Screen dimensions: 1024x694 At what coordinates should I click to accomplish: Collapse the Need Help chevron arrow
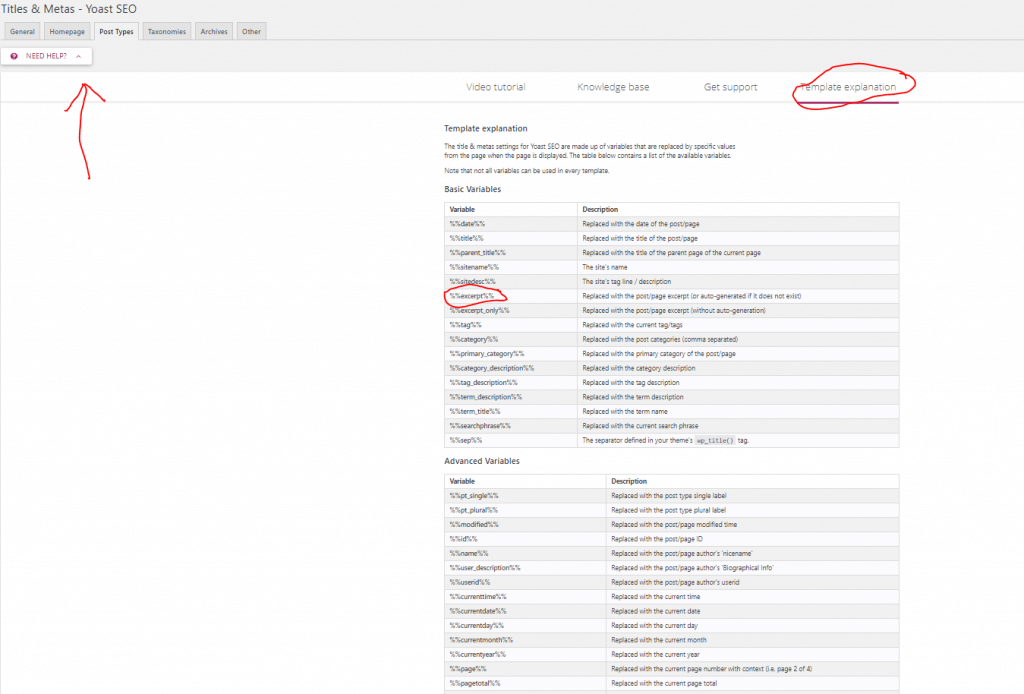pos(78,56)
